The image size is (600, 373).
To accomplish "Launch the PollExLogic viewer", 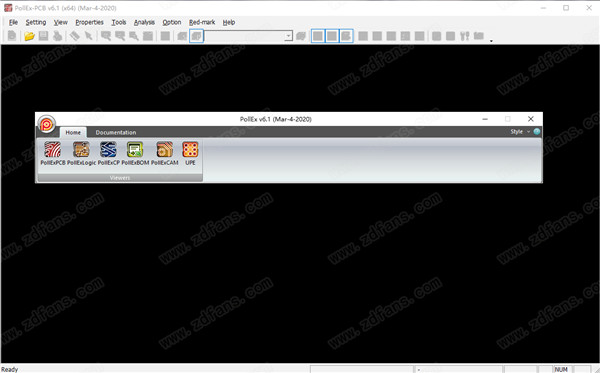I will (81, 153).
